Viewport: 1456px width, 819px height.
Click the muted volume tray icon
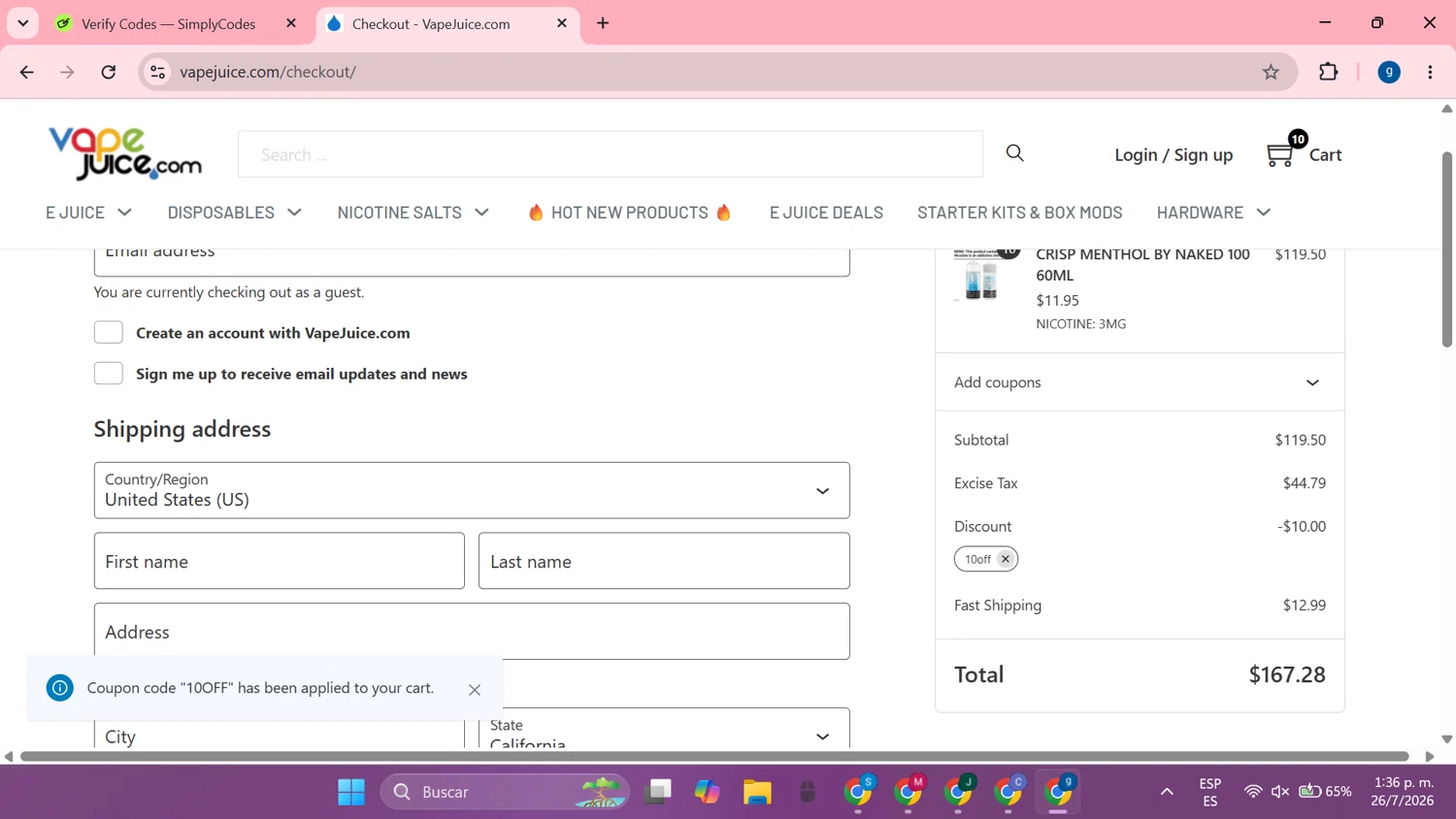tap(1280, 792)
